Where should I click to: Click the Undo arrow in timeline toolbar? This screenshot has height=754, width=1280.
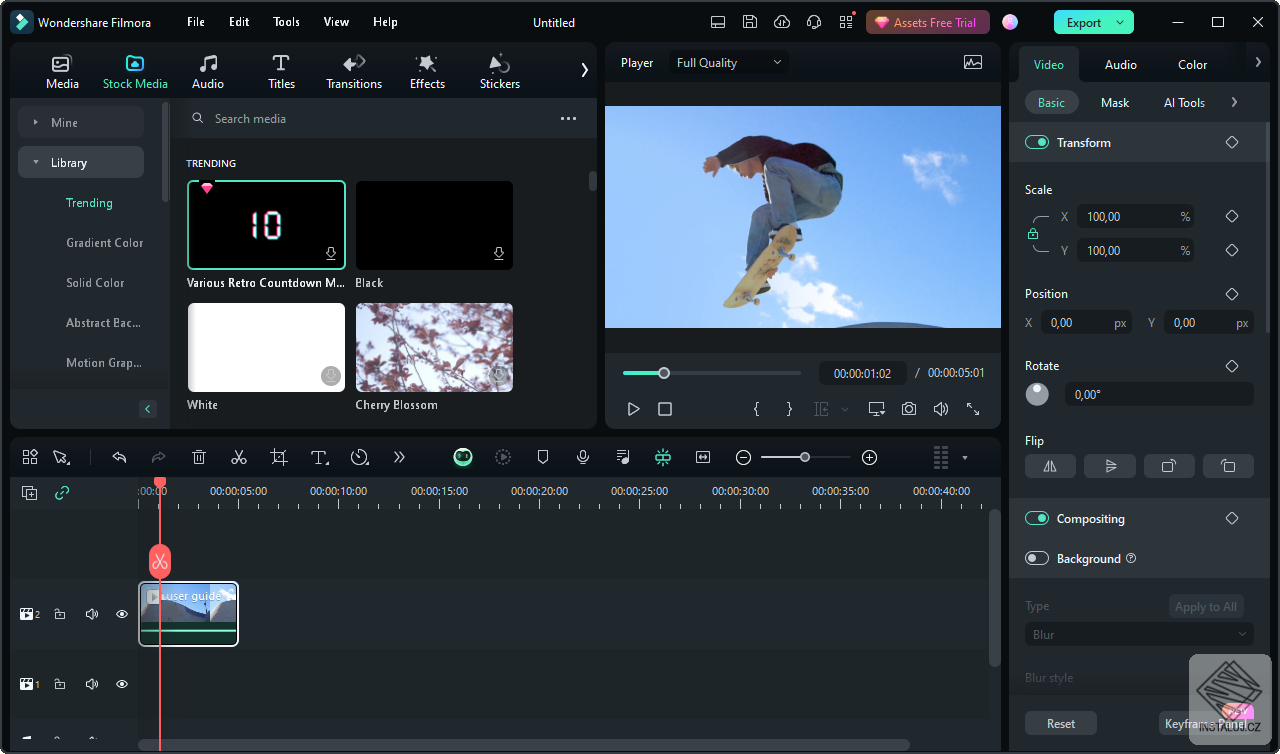coord(119,457)
